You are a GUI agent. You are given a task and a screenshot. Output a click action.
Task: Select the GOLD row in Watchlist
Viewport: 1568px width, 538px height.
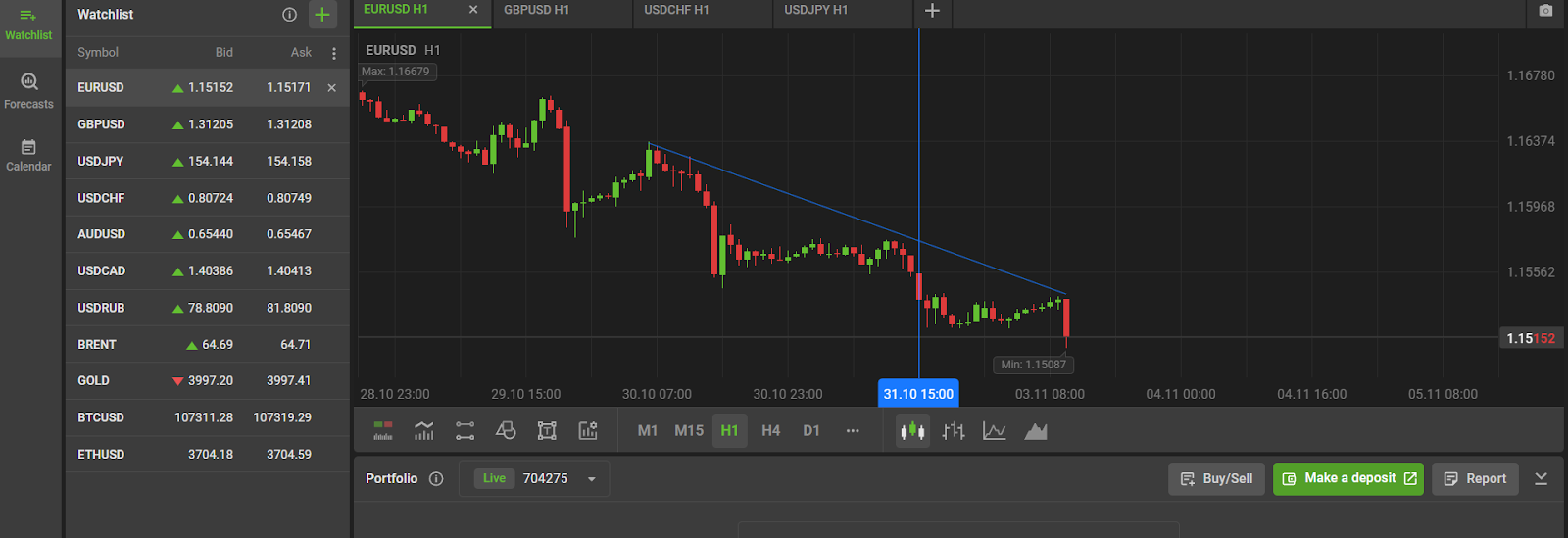click(207, 381)
